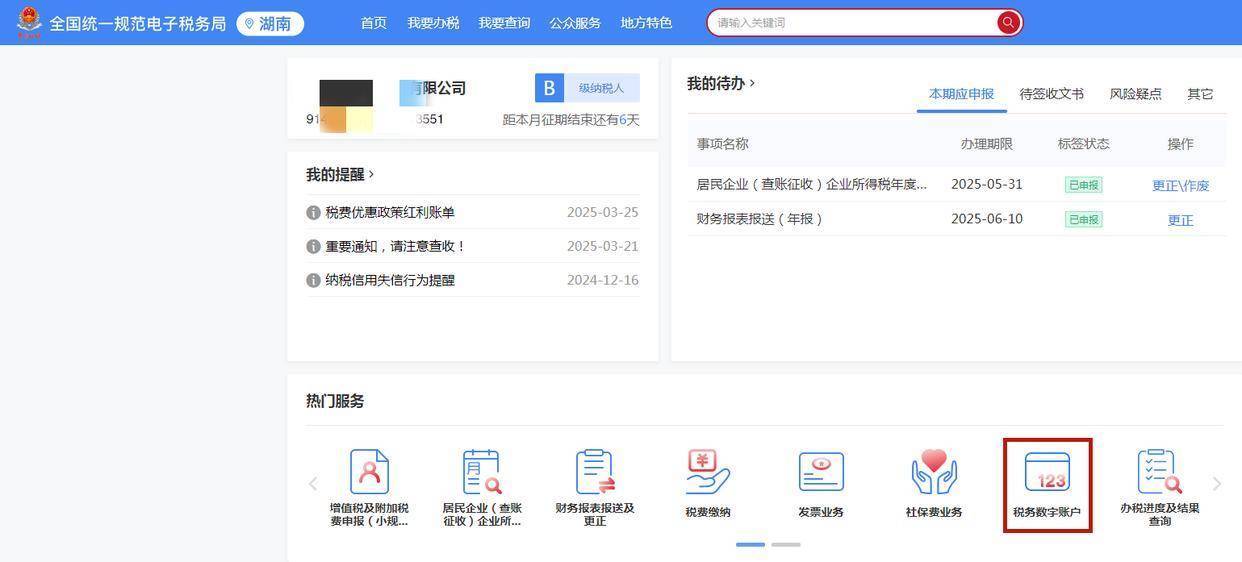Click 更正\作废 for enterprise income tax row
Image resolution: width=1242 pixels, height=562 pixels.
[1180, 185]
